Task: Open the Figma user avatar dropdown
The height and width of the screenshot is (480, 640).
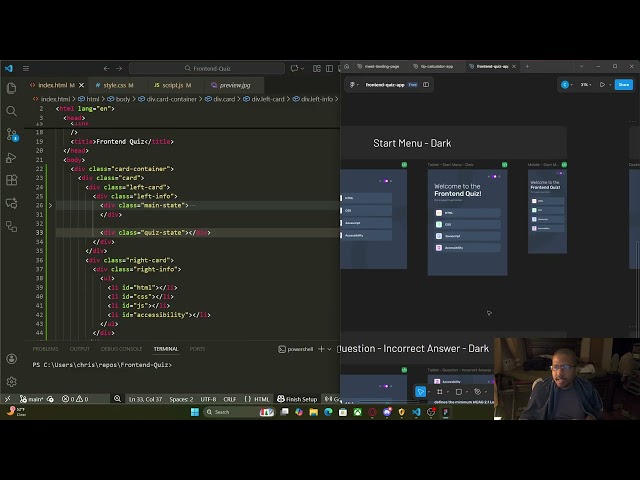Action: (567, 84)
